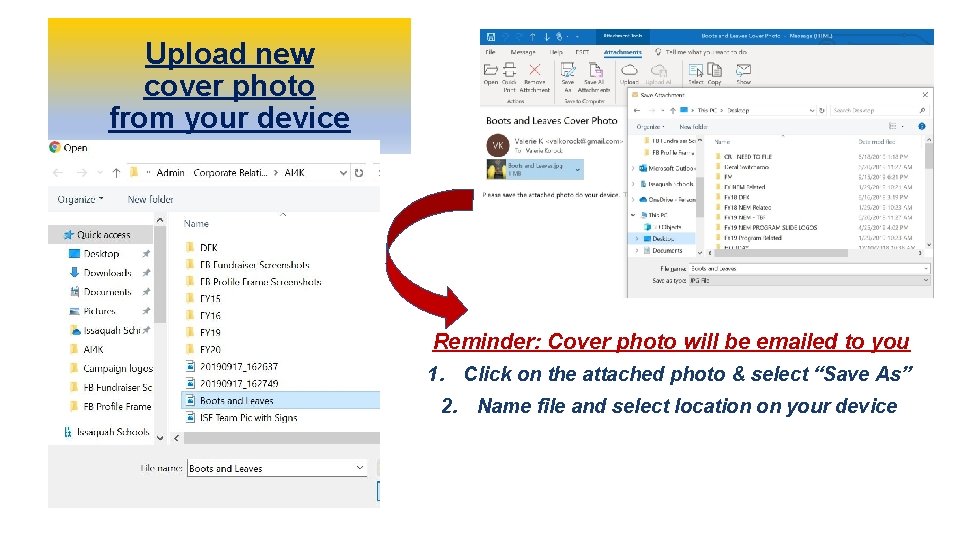Click Quick Print icon in Outlook ribbon

click(x=509, y=69)
